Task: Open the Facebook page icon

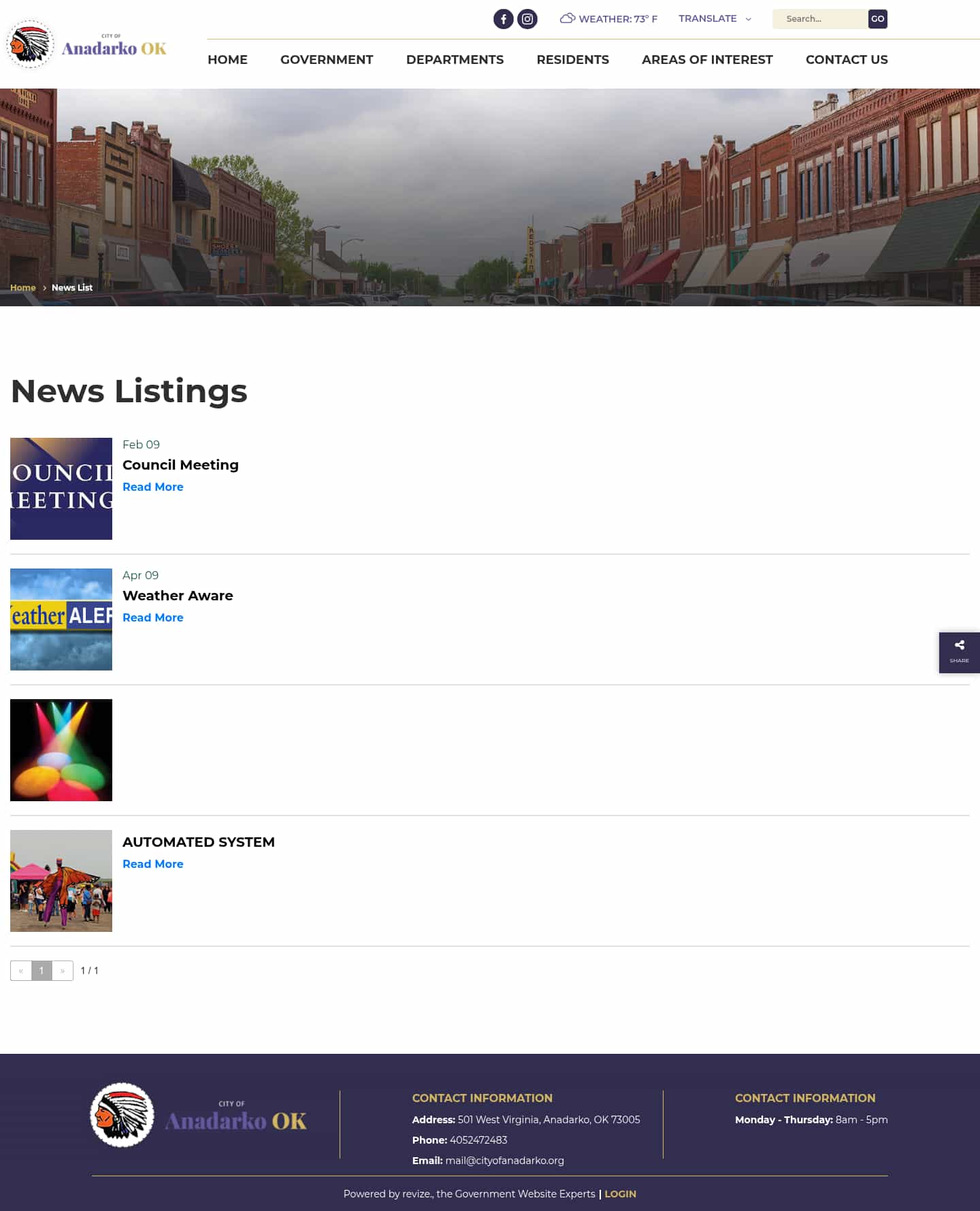Action: [503, 19]
